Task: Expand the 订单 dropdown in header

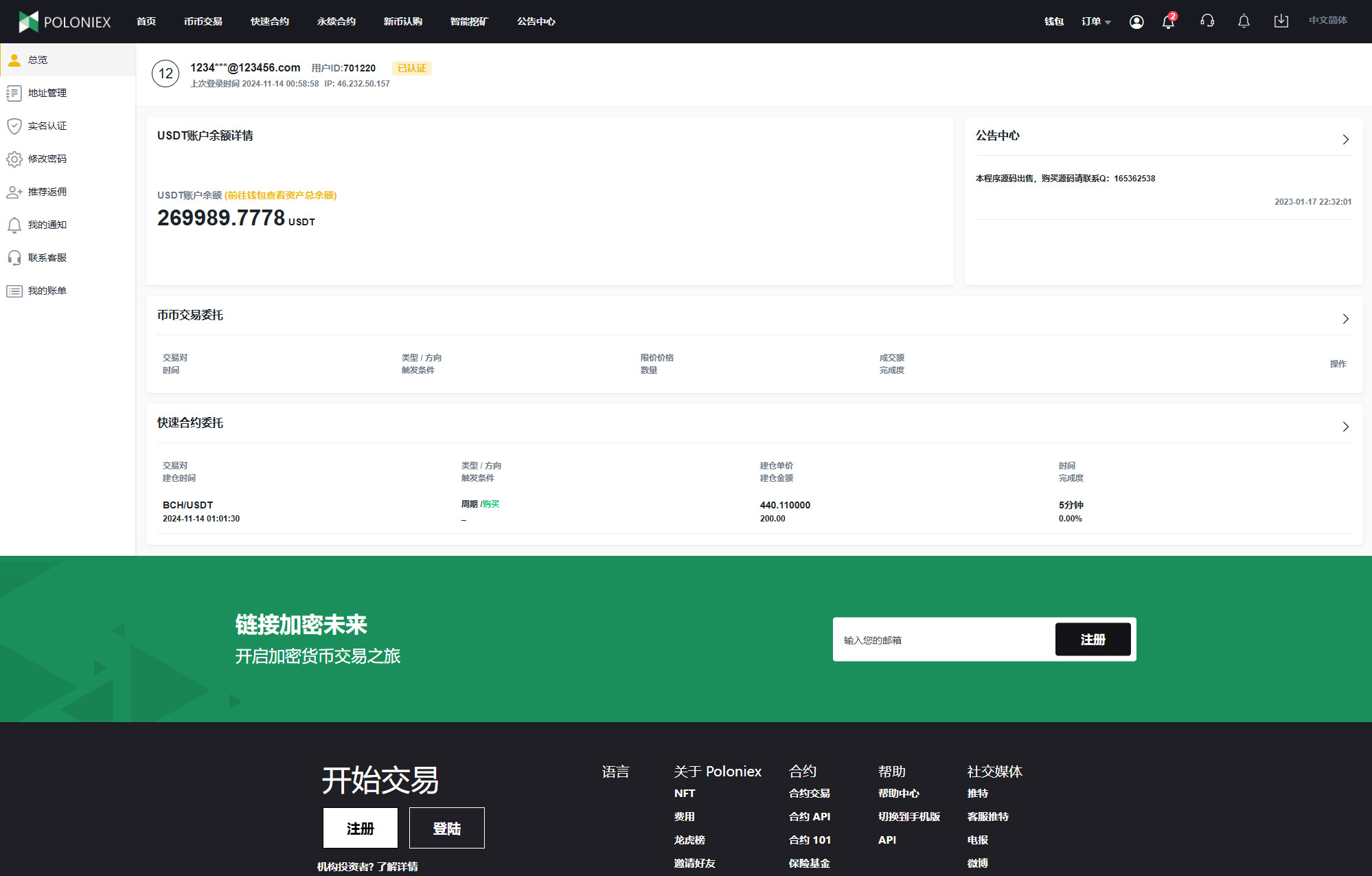Action: pos(1095,21)
